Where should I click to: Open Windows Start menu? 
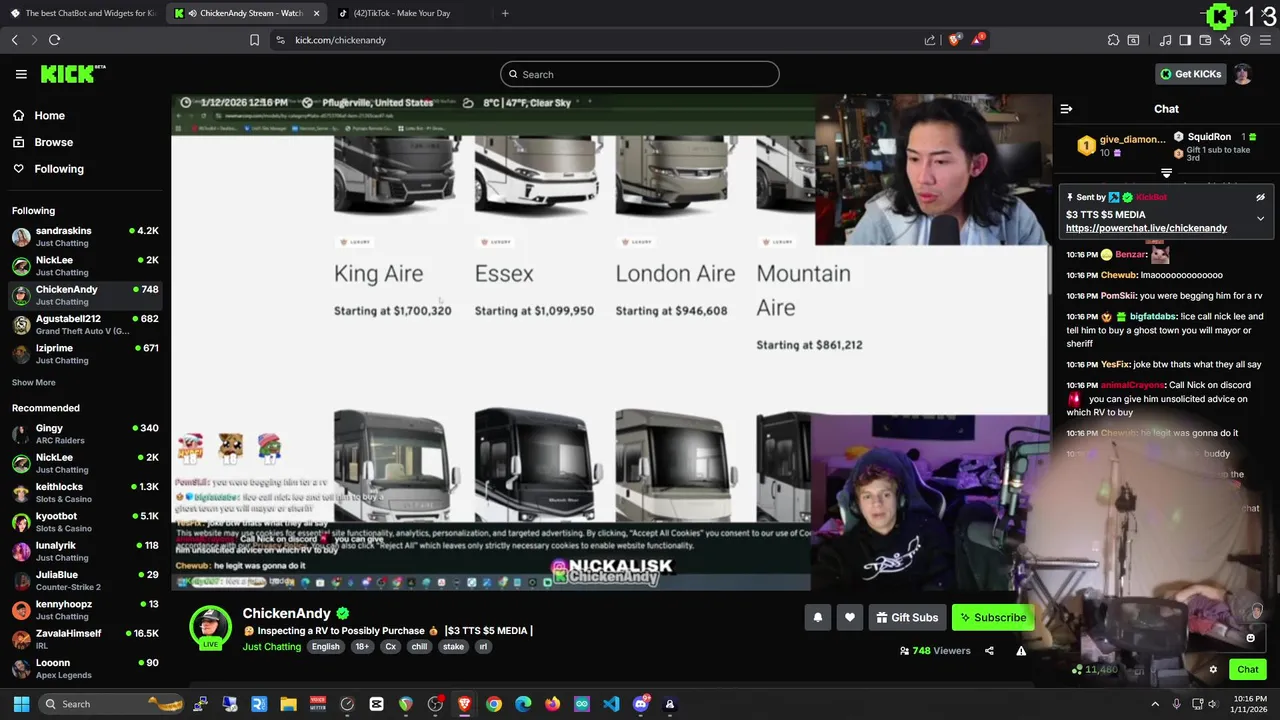point(21,704)
